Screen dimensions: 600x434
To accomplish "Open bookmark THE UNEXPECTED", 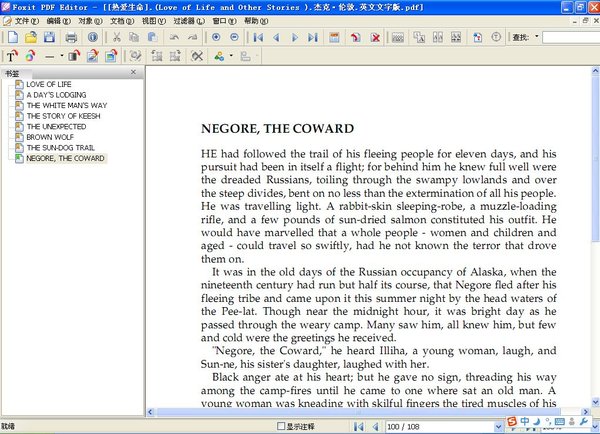I will coord(56,127).
